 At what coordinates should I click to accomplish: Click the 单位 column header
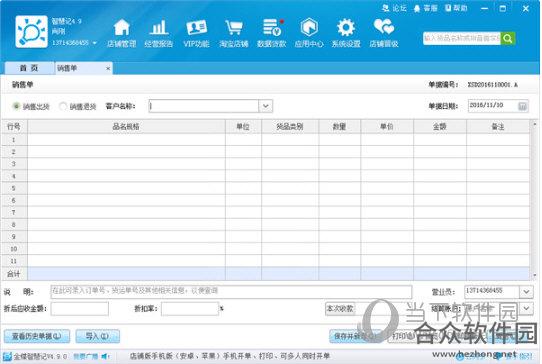click(x=243, y=127)
